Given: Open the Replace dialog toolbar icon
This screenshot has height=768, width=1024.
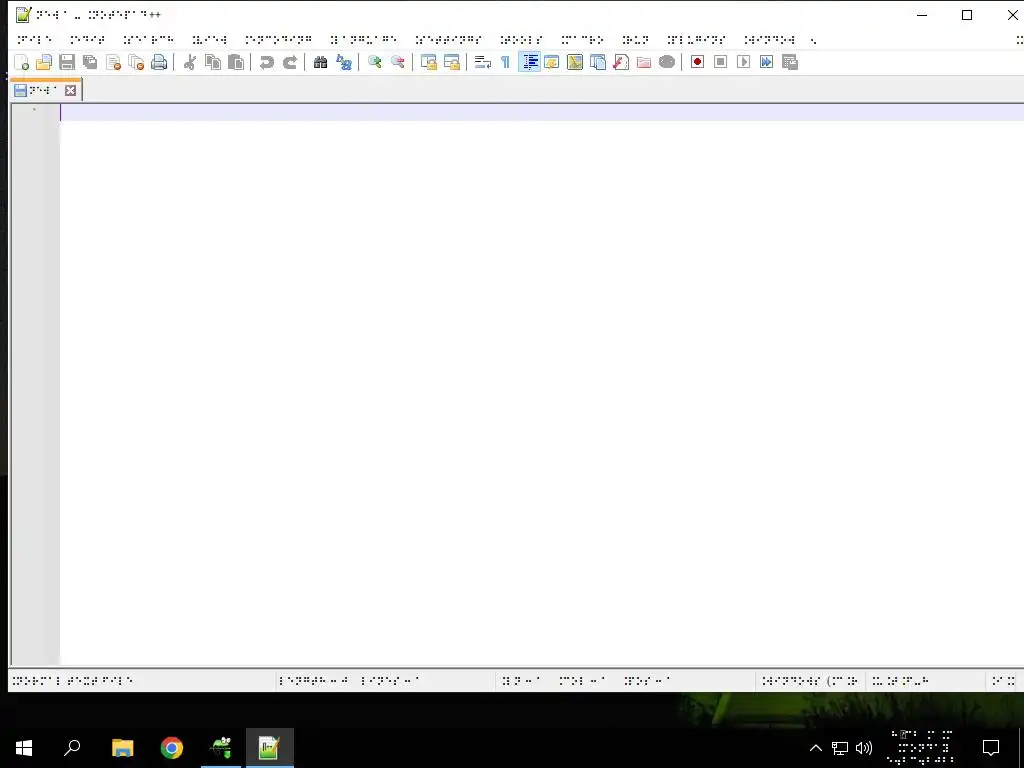Looking at the screenshot, I should coord(344,62).
